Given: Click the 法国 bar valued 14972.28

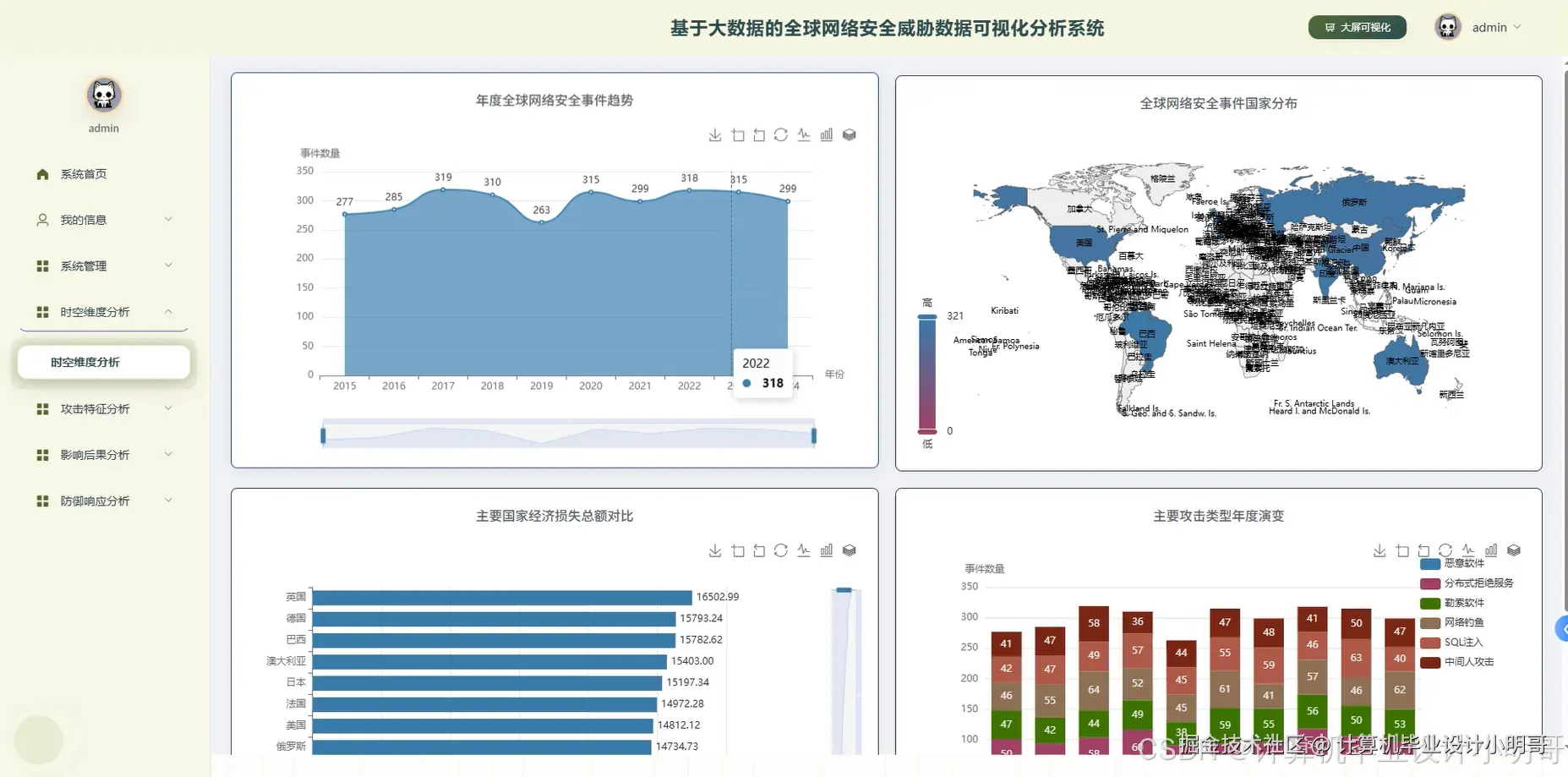Looking at the screenshot, I should [485, 704].
